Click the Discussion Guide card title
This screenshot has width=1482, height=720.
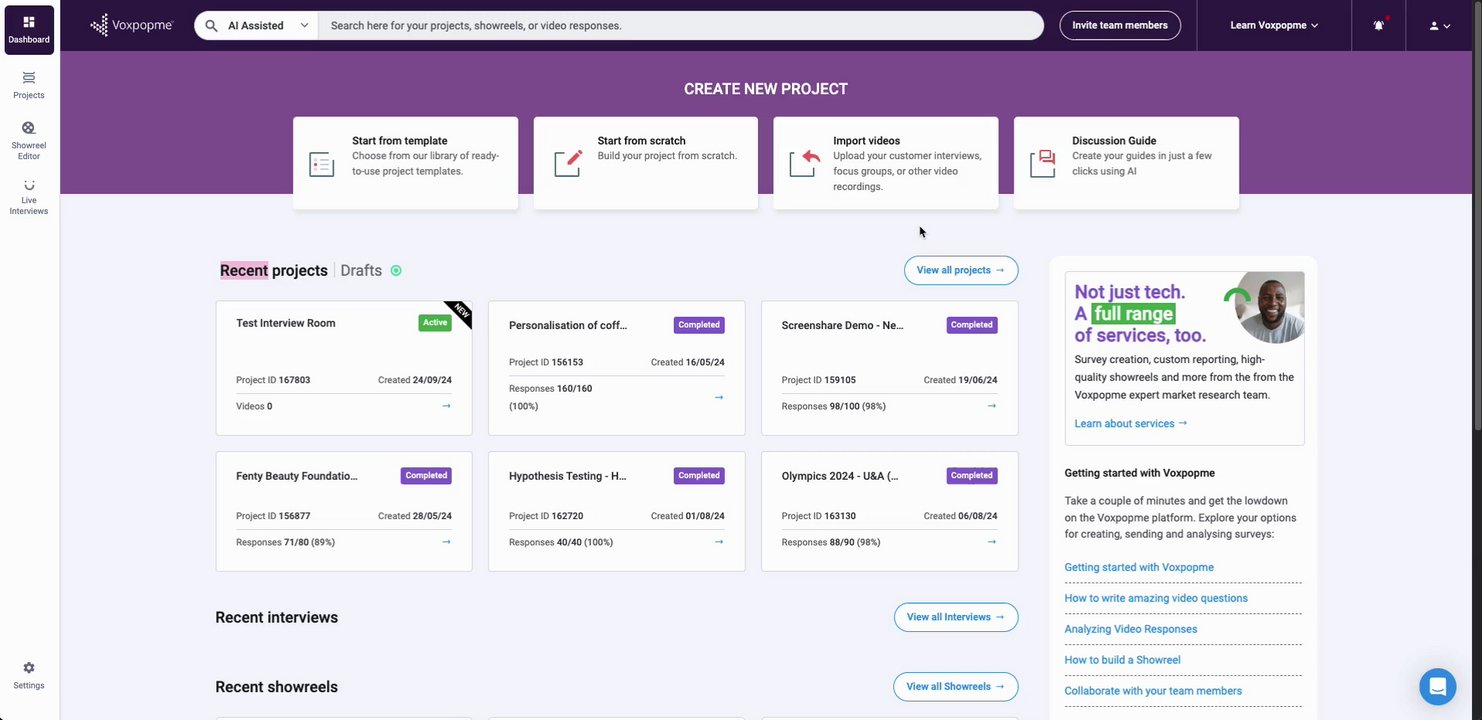1114,141
